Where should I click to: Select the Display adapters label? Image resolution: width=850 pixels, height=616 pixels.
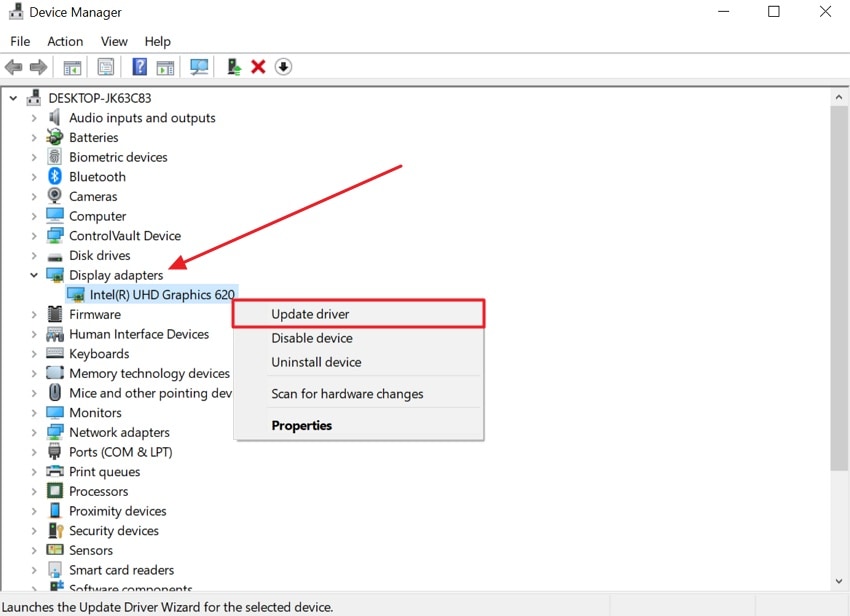click(x=116, y=275)
